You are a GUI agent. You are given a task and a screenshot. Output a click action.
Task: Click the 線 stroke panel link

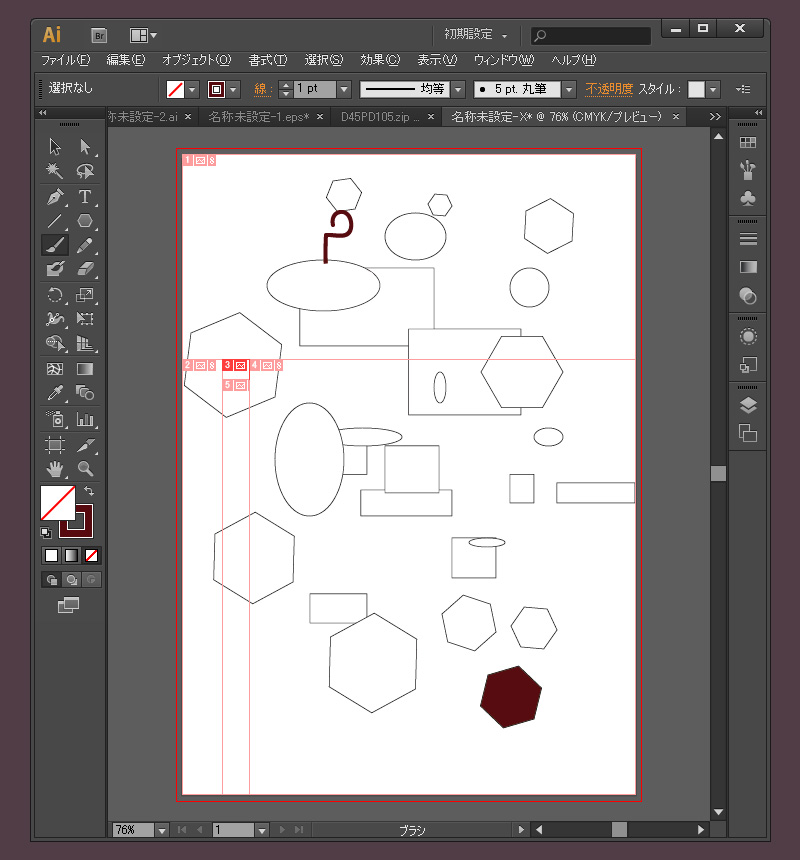[261, 89]
